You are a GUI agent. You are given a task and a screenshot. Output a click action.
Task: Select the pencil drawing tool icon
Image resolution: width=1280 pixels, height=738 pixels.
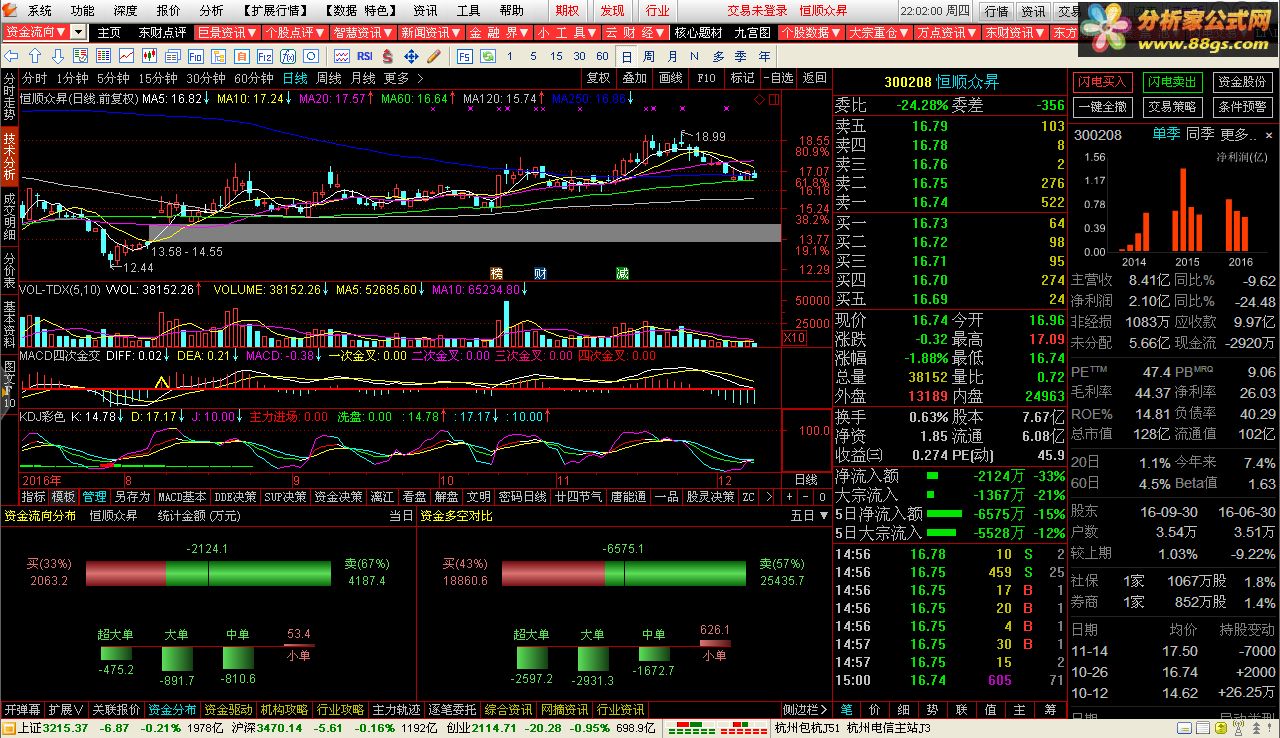pyautogui.click(x=434, y=55)
